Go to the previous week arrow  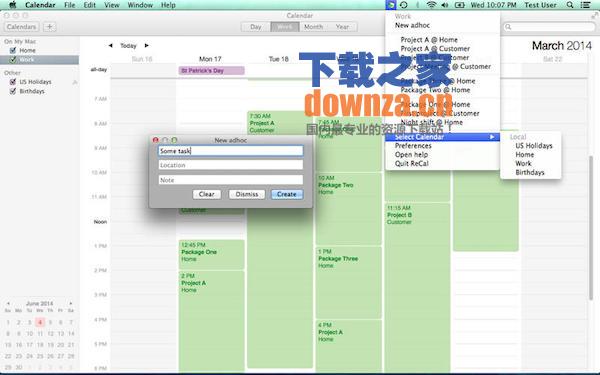coord(111,46)
